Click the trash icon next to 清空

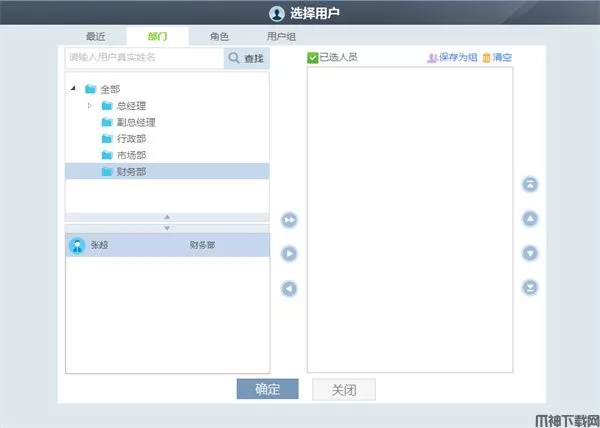pos(486,58)
